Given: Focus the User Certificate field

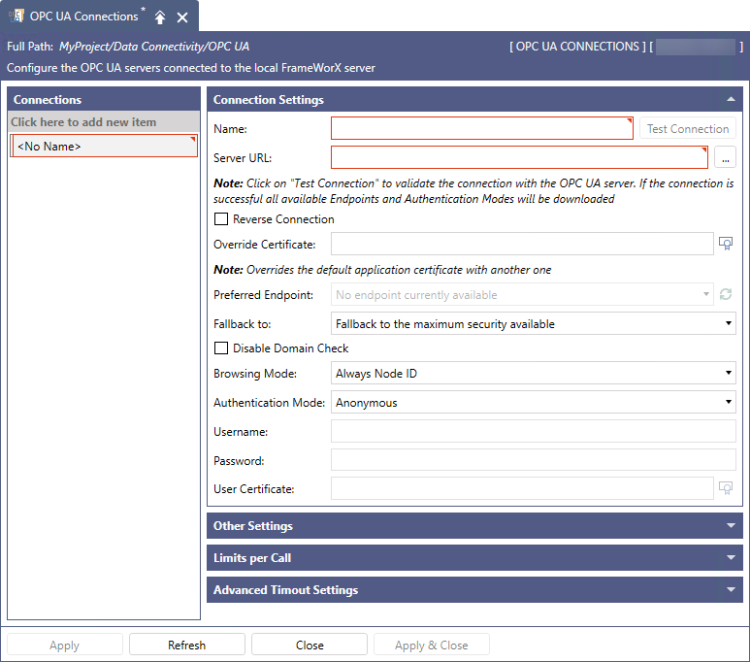Looking at the screenshot, I should 522,488.
